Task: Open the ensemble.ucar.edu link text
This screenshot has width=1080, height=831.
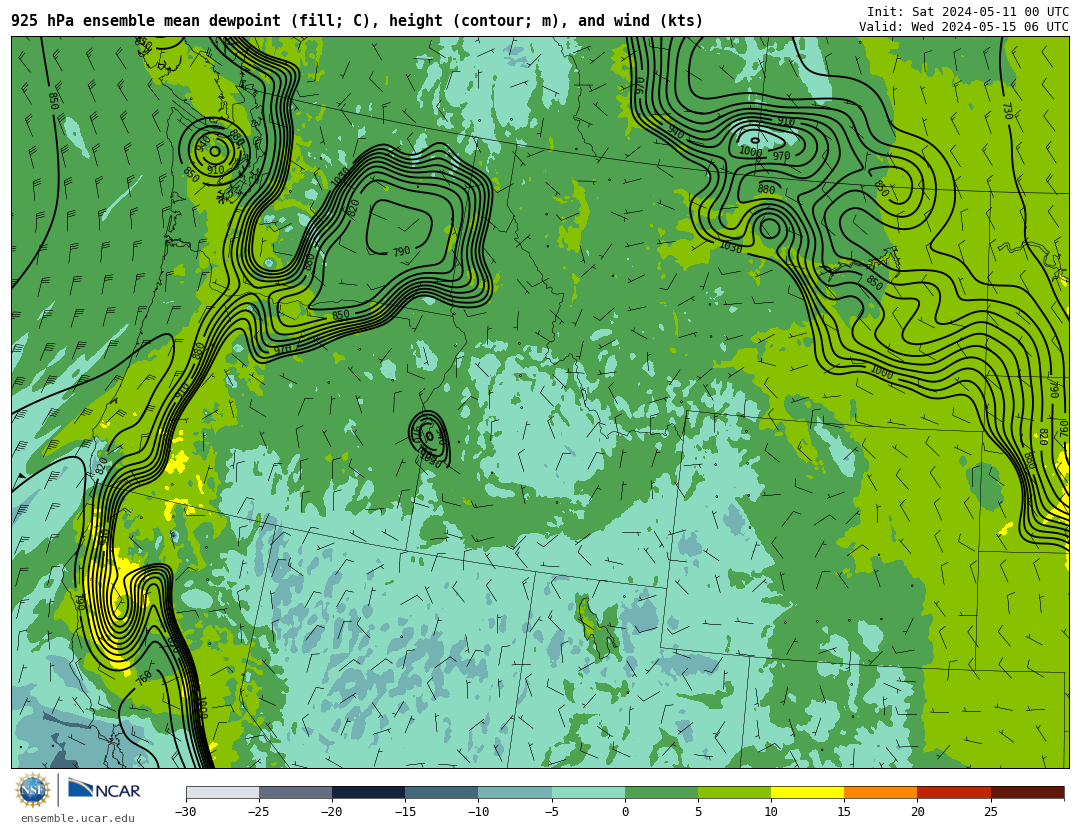Action: click(78, 818)
